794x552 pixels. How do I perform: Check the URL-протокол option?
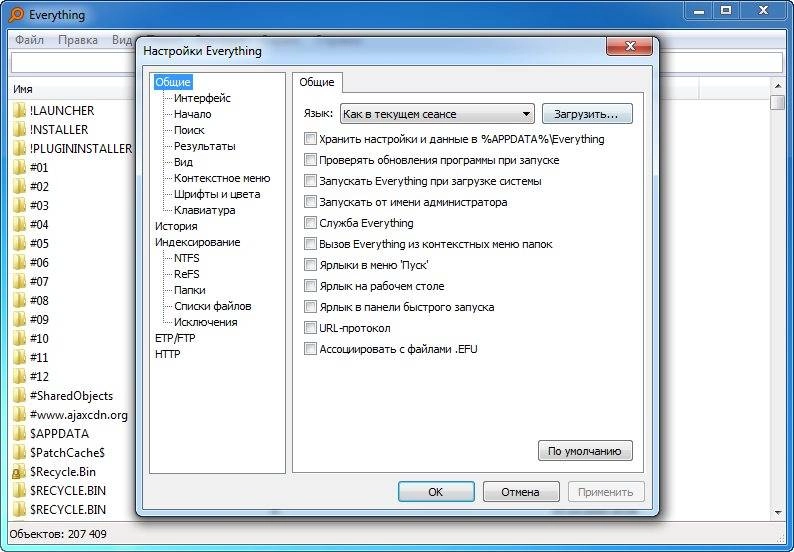310,328
